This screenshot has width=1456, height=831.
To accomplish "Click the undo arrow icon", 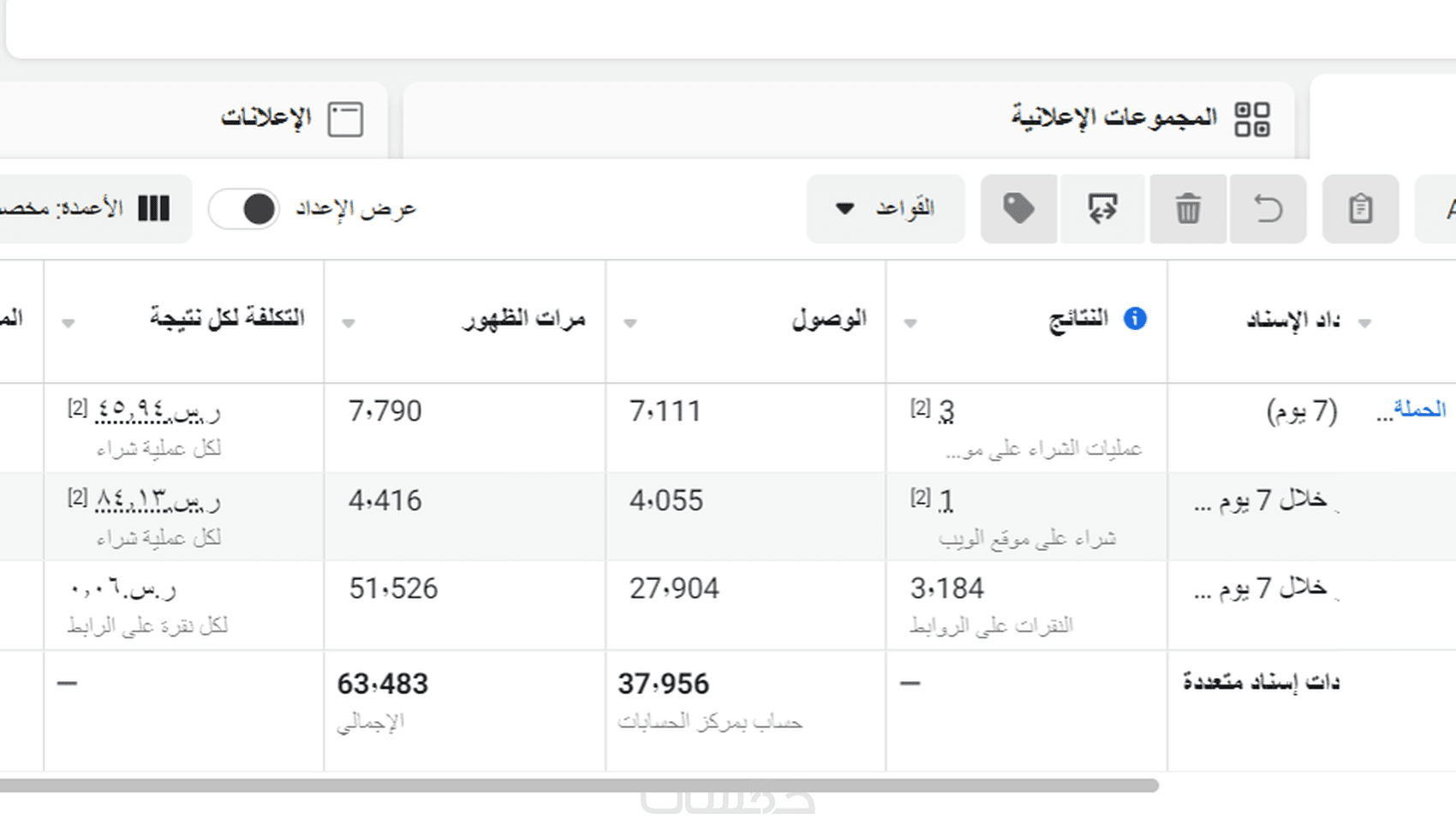I will [x=1268, y=209].
